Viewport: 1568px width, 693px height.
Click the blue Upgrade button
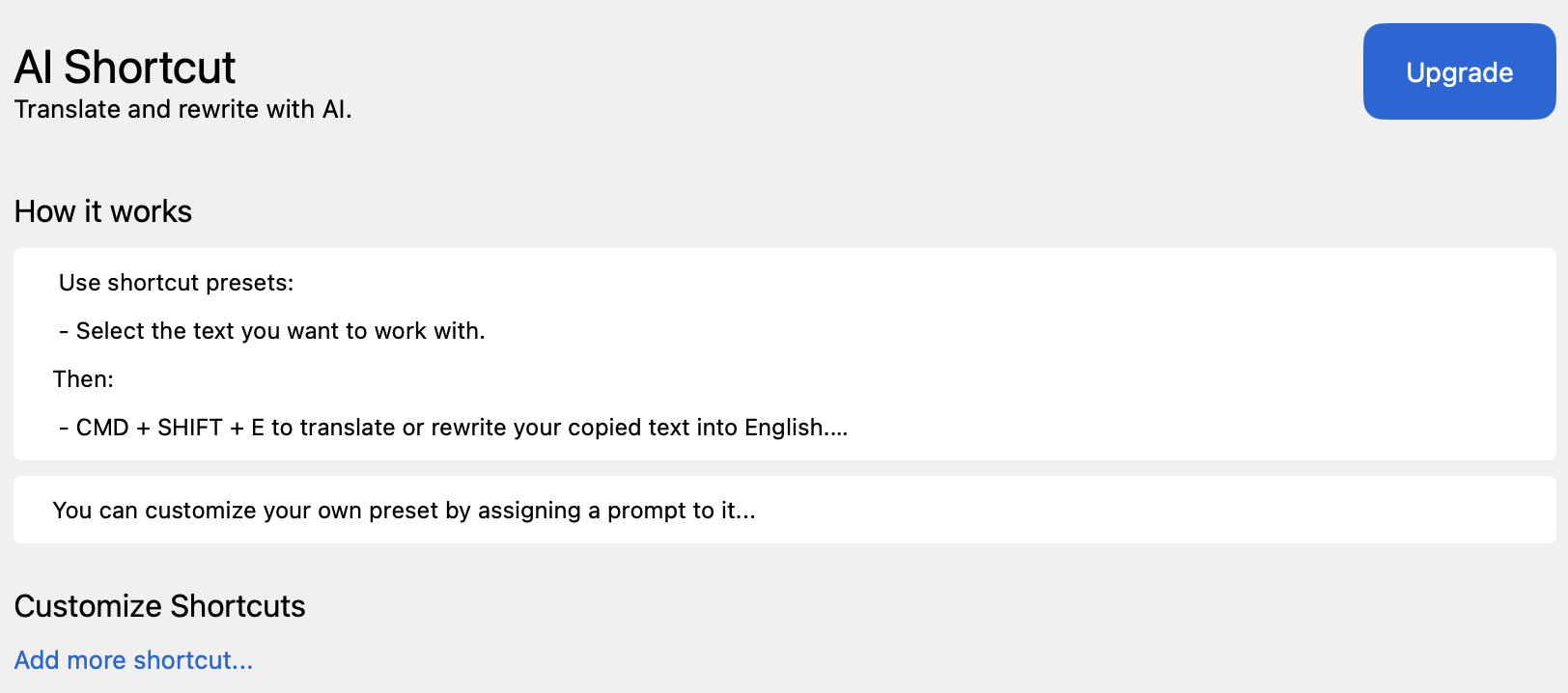tap(1459, 71)
